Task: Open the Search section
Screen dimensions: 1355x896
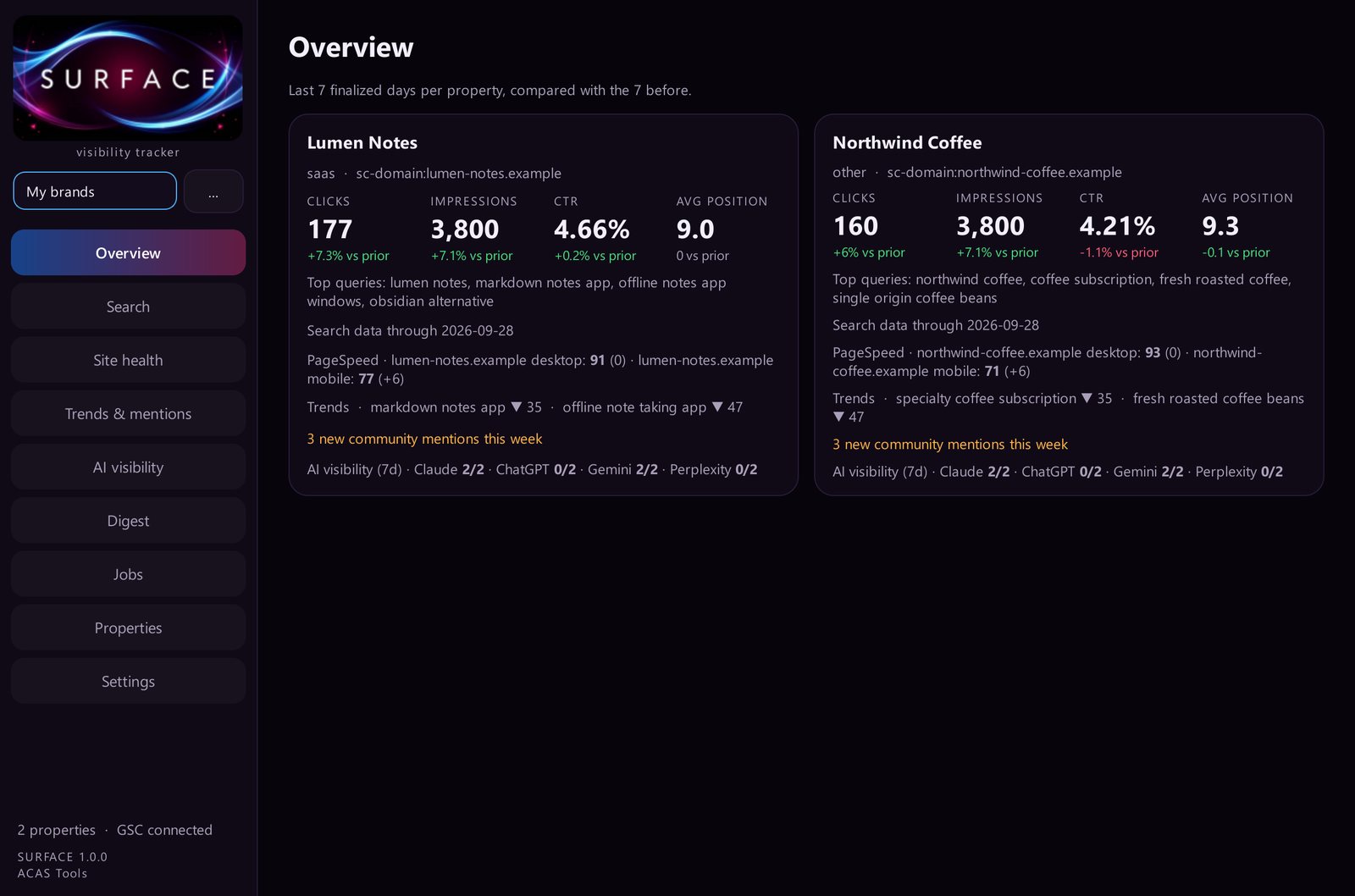Action: tap(128, 307)
